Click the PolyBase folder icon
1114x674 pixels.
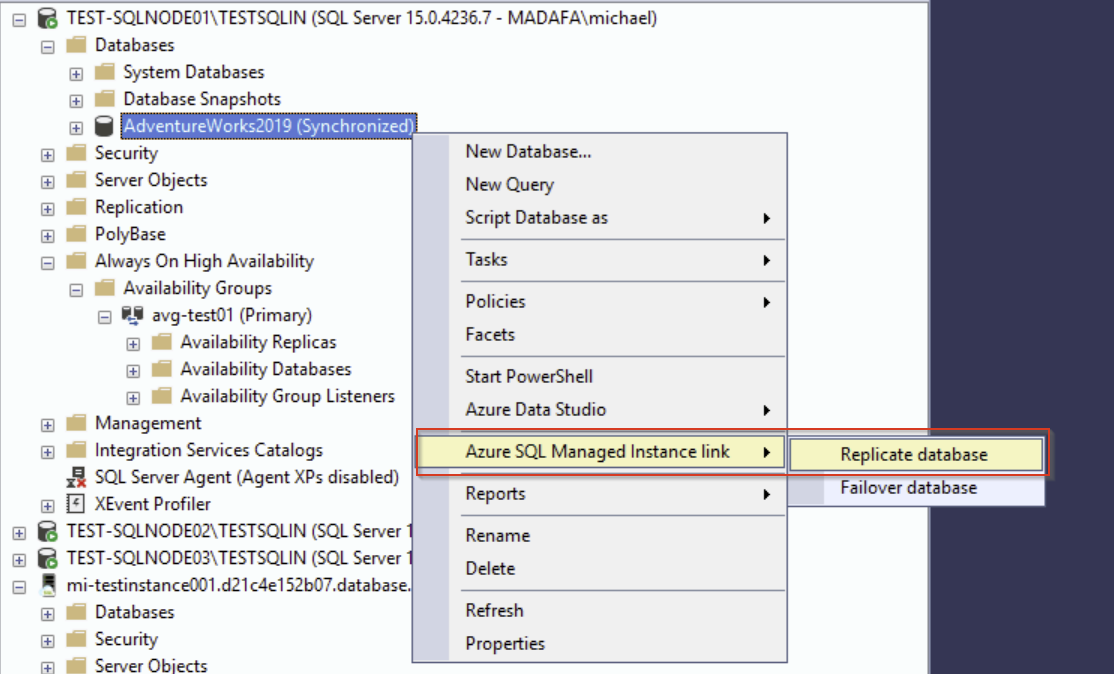[x=76, y=234]
